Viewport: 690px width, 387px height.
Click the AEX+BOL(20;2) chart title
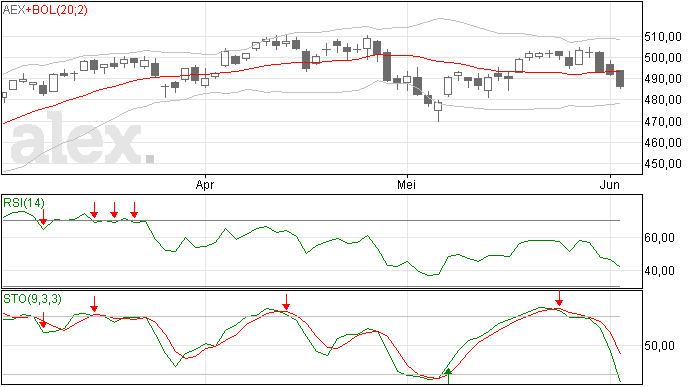click(x=45, y=10)
